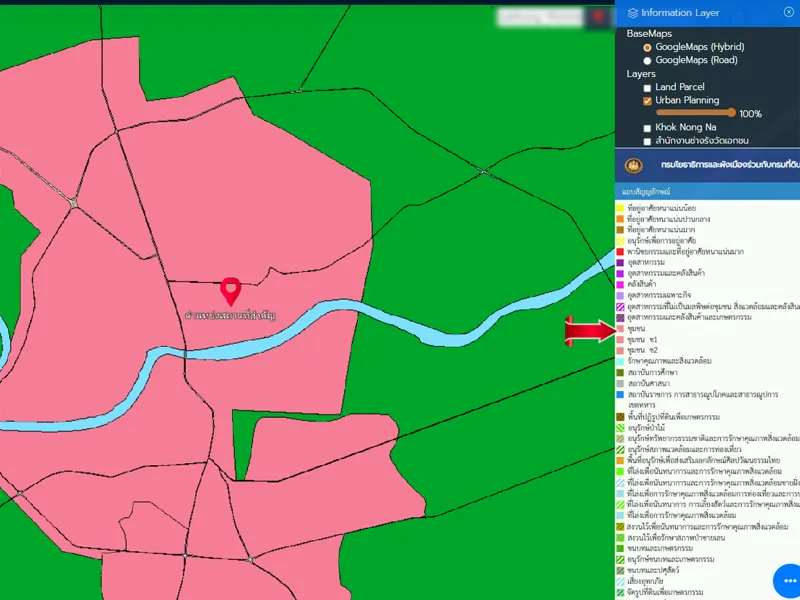Click the pink ชุมชน legend swatch
This screenshot has height=600, width=800.
click(620, 328)
